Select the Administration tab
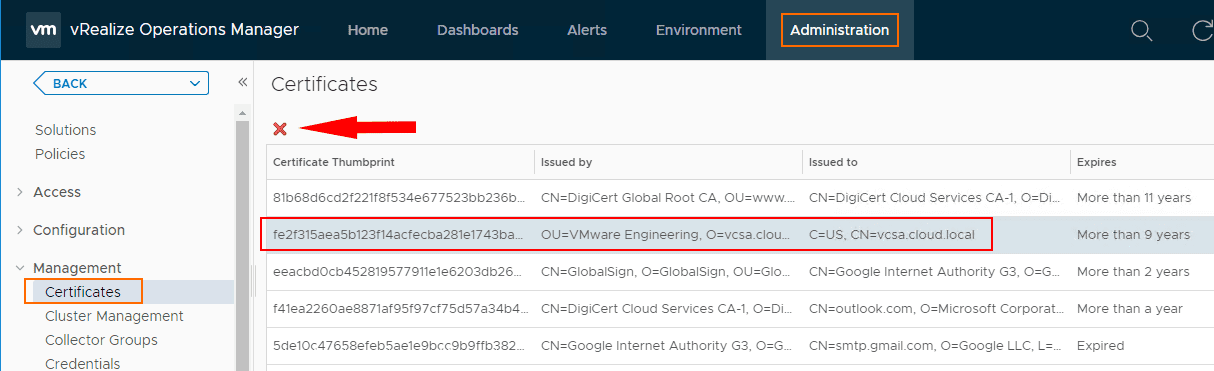This screenshot has width=1214, height=371. coord(839,30)
